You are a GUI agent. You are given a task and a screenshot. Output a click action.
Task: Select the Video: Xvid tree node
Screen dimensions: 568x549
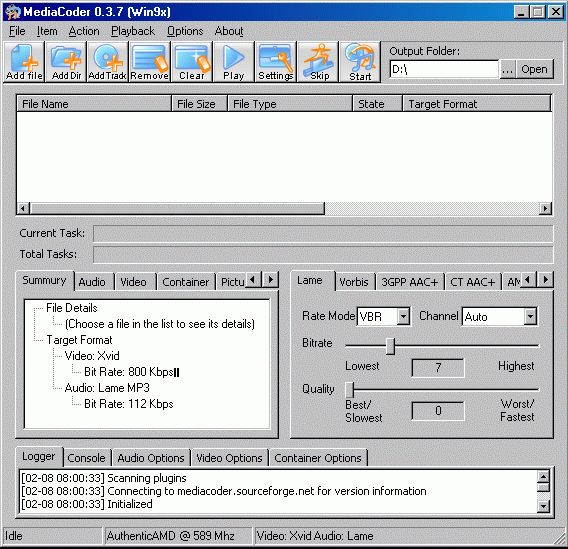coord(92,356)
